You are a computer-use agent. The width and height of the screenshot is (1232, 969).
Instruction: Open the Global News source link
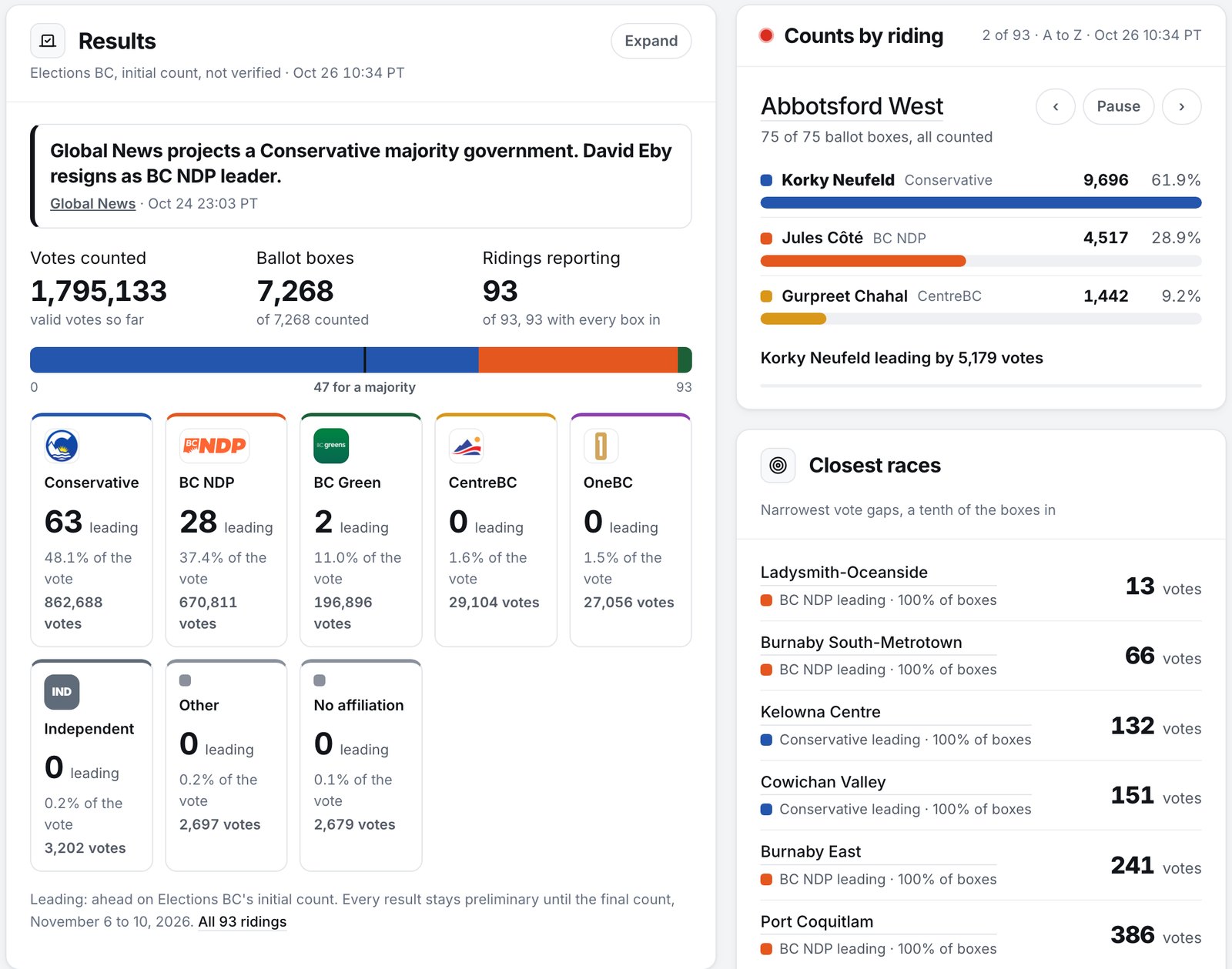92,204
